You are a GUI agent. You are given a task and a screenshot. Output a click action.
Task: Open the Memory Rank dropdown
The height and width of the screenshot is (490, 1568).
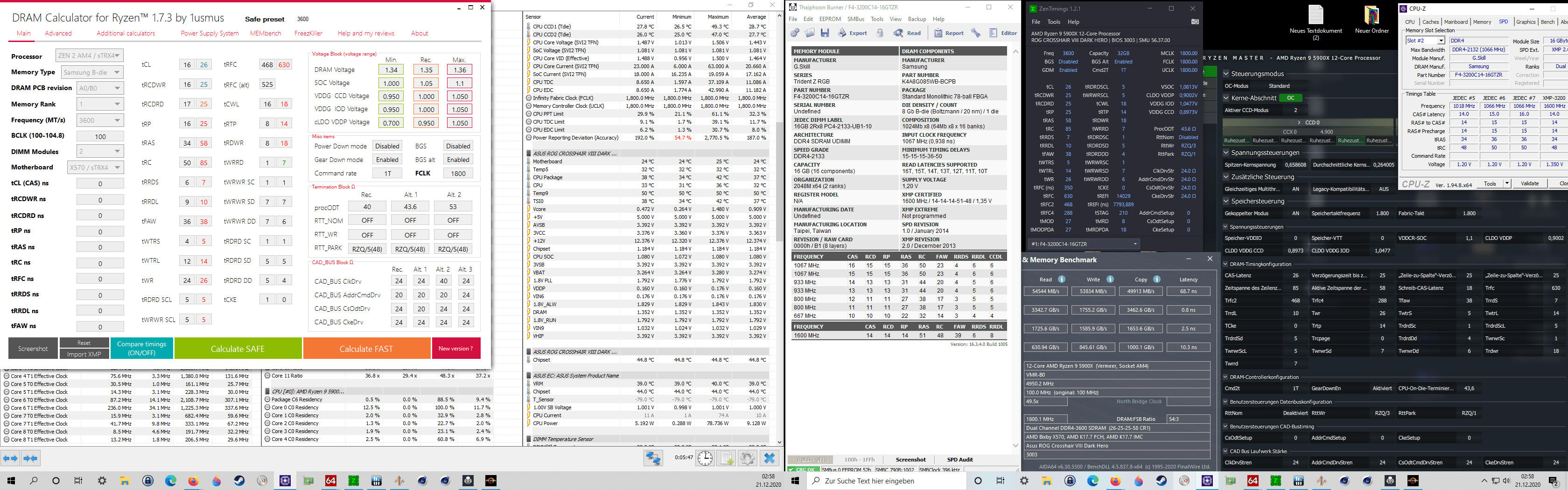pyautogui.click(x=100, y=104)
